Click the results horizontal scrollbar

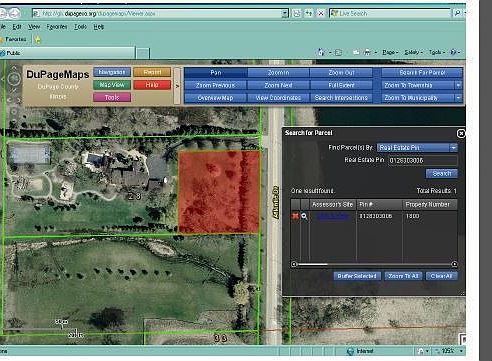click(374, 264)
